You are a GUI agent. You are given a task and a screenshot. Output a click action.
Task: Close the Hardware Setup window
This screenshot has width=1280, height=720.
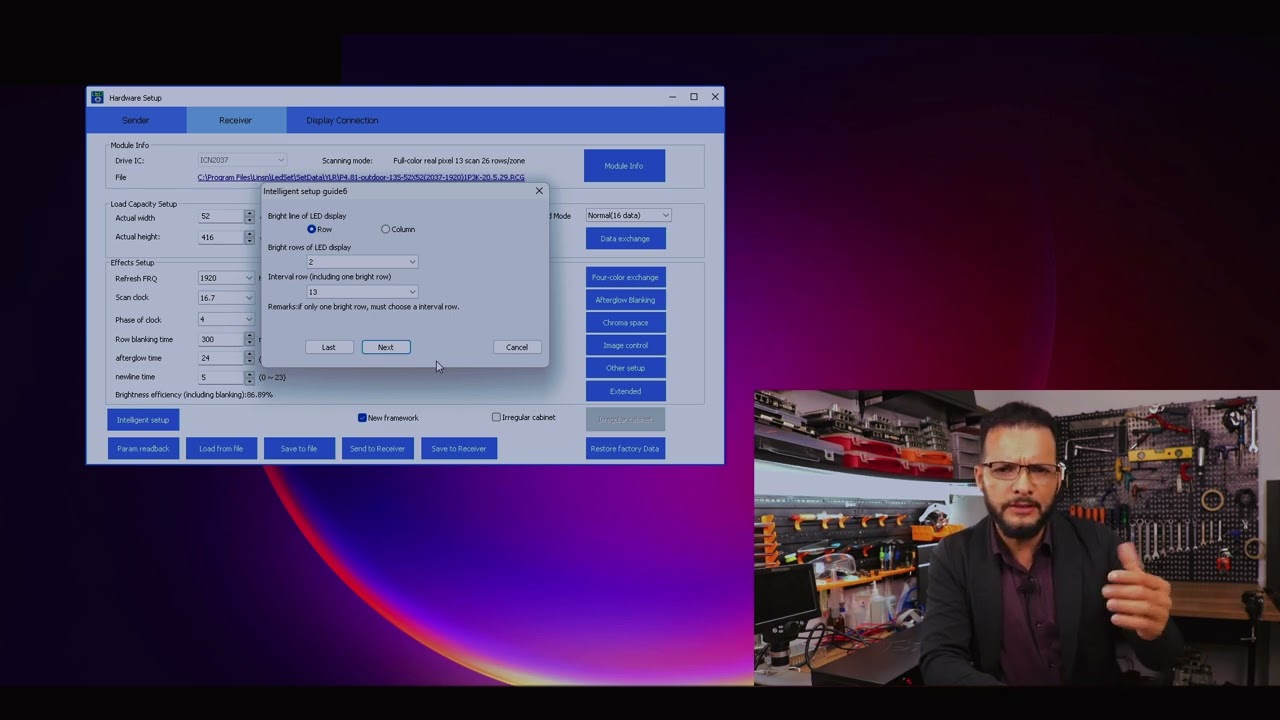click(x=715, y=97)
